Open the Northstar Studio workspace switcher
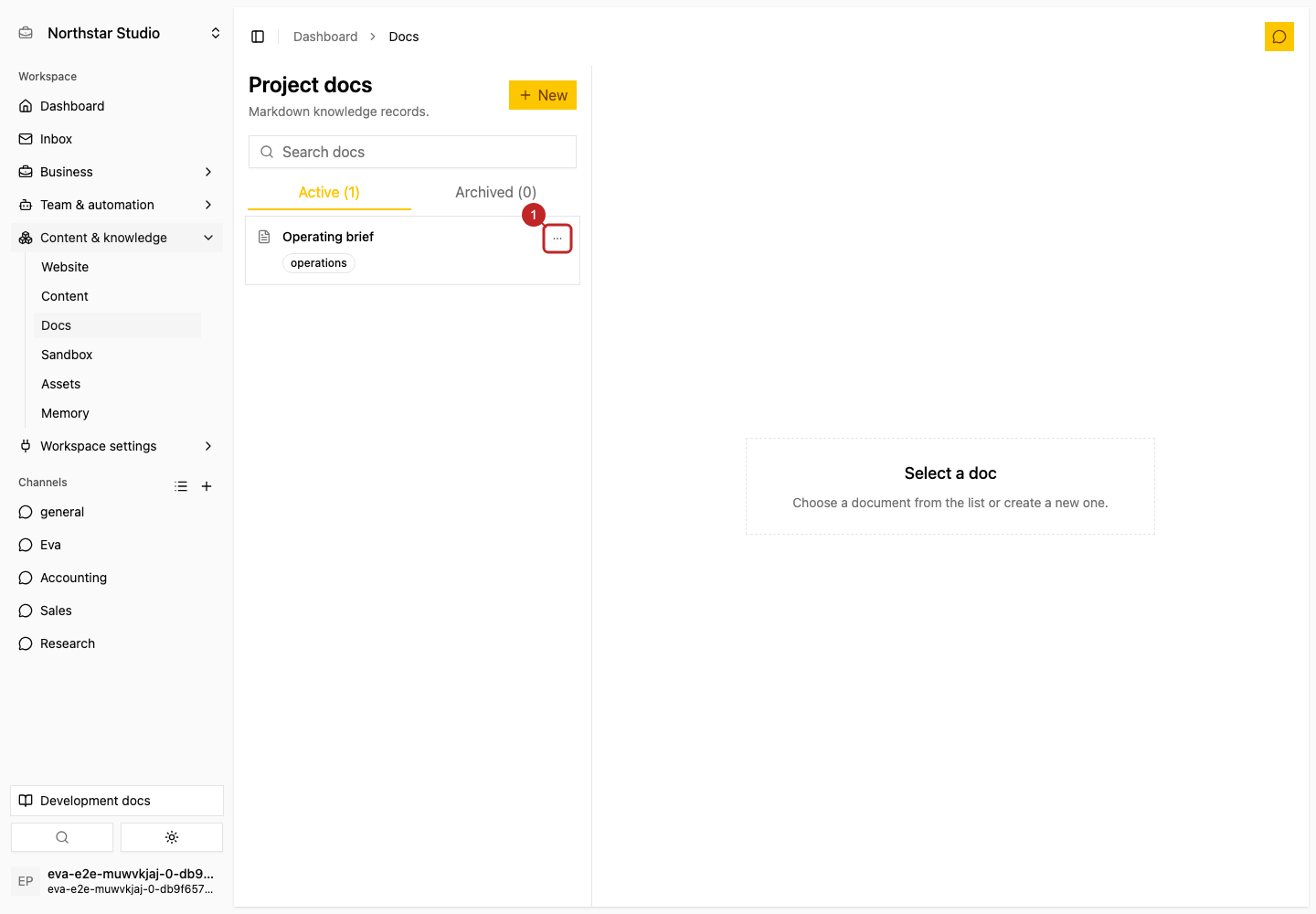Viewport: 1316px width, 914px height. 117,33
